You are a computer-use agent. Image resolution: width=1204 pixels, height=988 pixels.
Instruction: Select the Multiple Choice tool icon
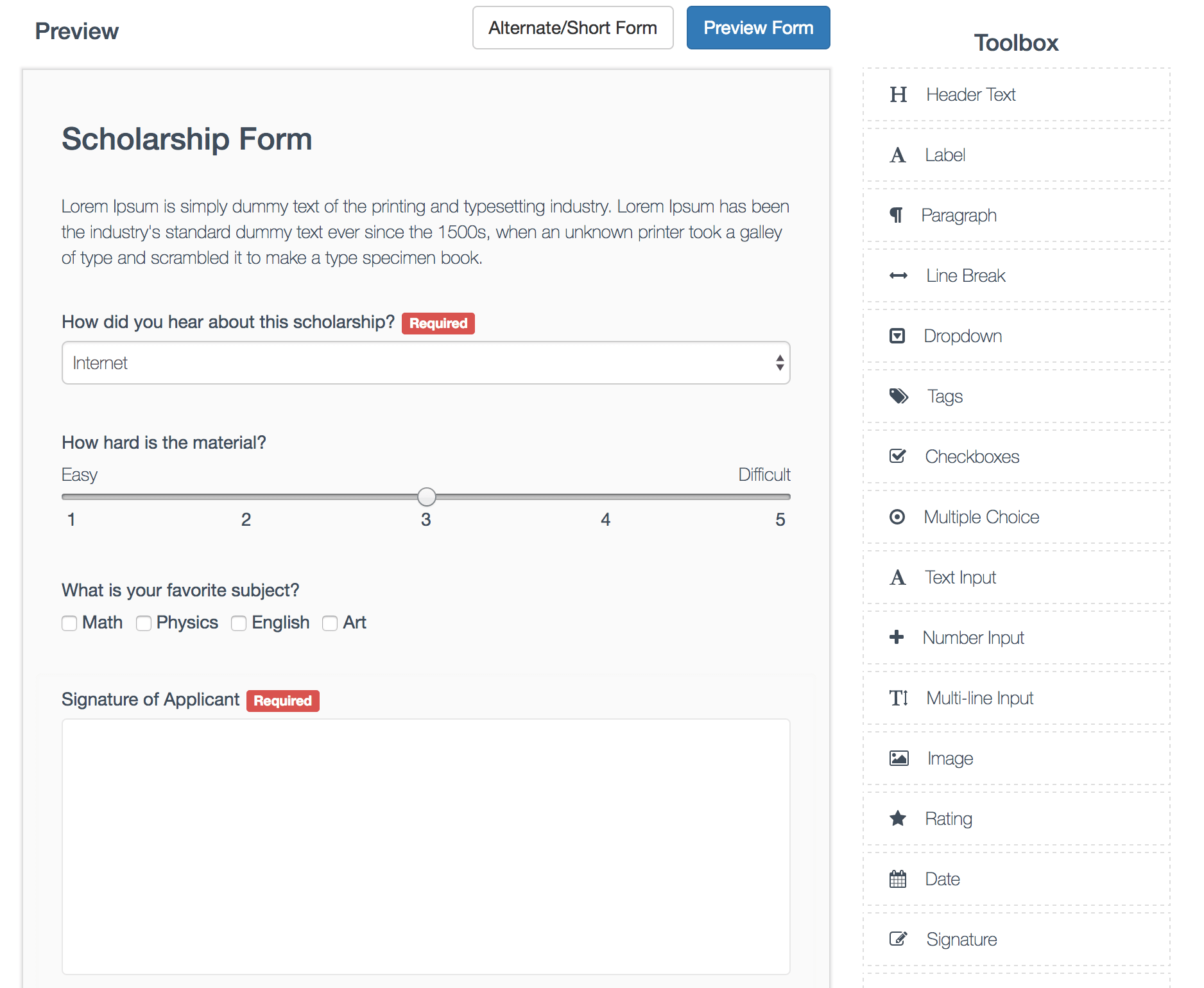pyautogui.click(x=899, y=516)
